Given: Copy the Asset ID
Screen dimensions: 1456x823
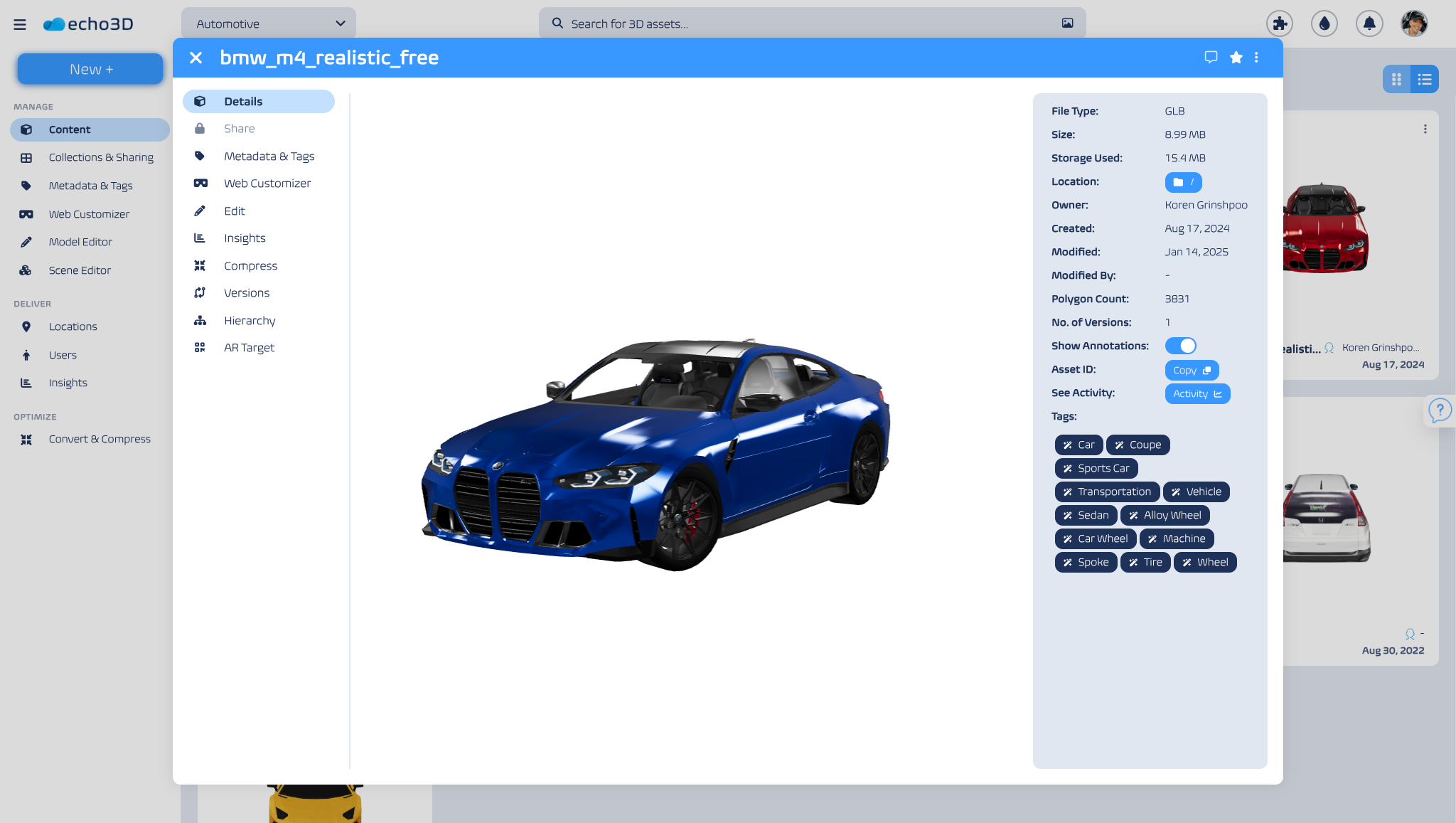Looking at the screenshot, I should tap(1192, 370).
